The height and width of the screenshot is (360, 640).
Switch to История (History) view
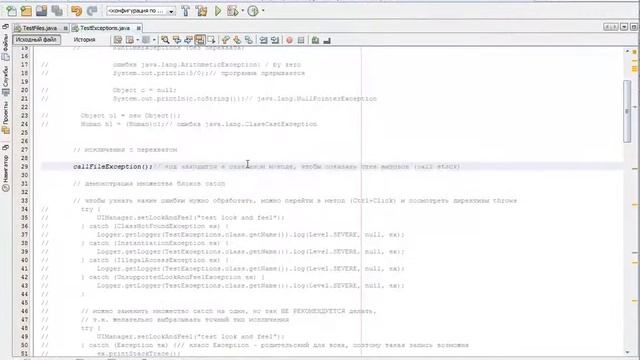pyautogui.click(x=84, y=40)
